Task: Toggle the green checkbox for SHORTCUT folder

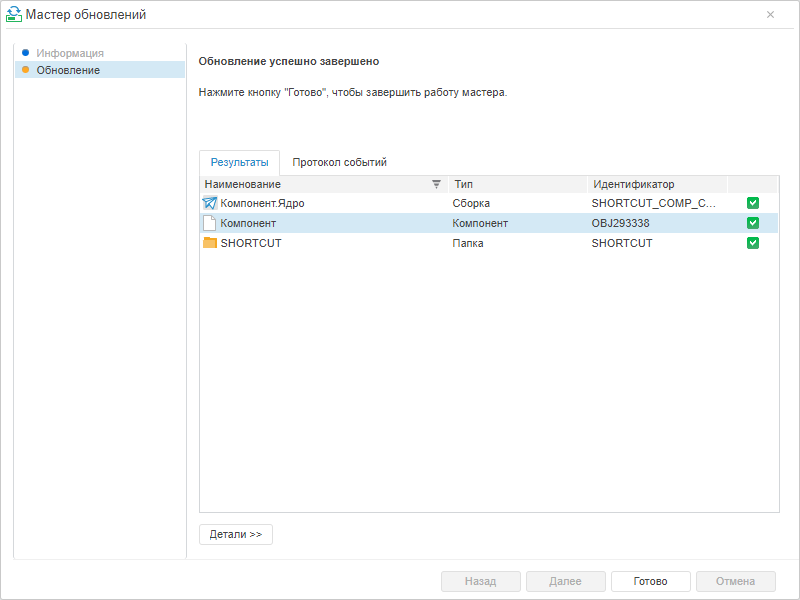Action: point(753,243)
